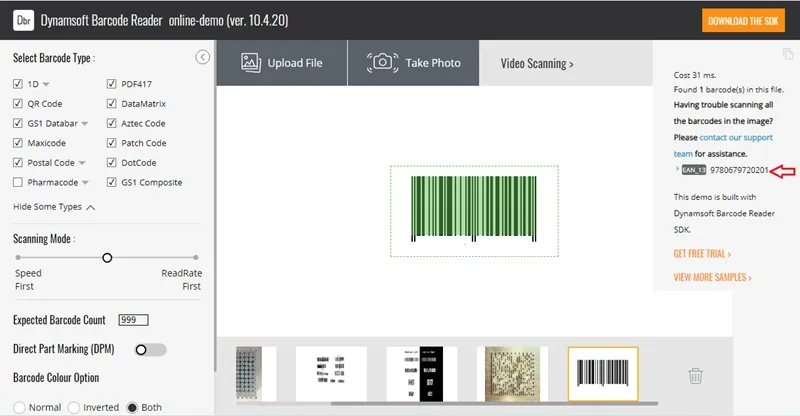Select the golden DataMatrix sample thumbnail
This screenshot has height=416, width=800.
pyautogui.click(x=512, y=374)
